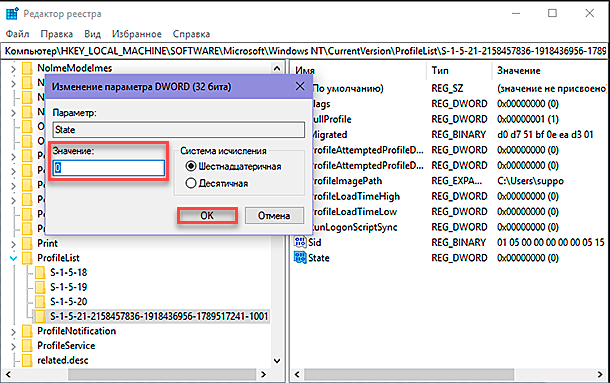Expand the Print tree node

pos(13,244)
